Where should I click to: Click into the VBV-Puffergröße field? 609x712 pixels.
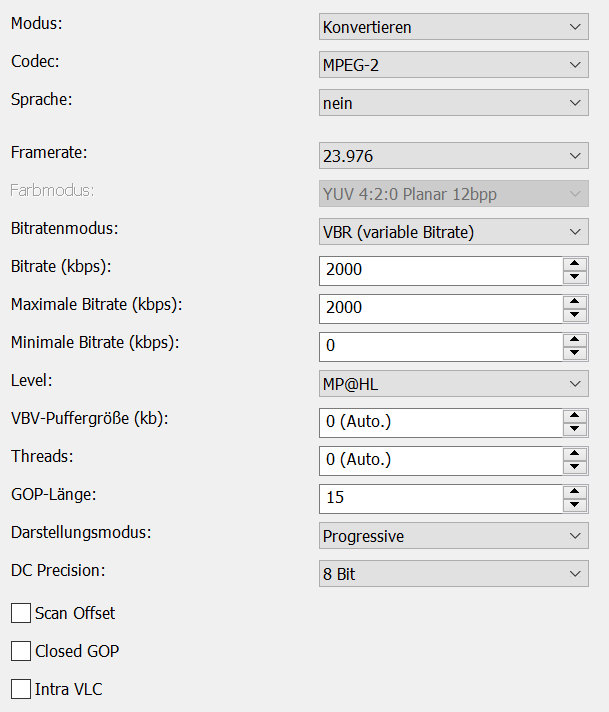[441, 423]
